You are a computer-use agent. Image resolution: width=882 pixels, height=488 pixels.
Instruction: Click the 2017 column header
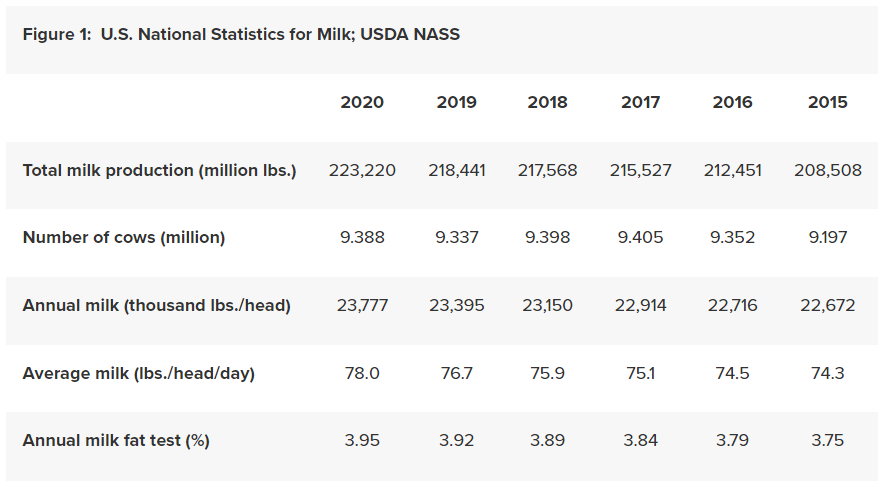point(641,102)
